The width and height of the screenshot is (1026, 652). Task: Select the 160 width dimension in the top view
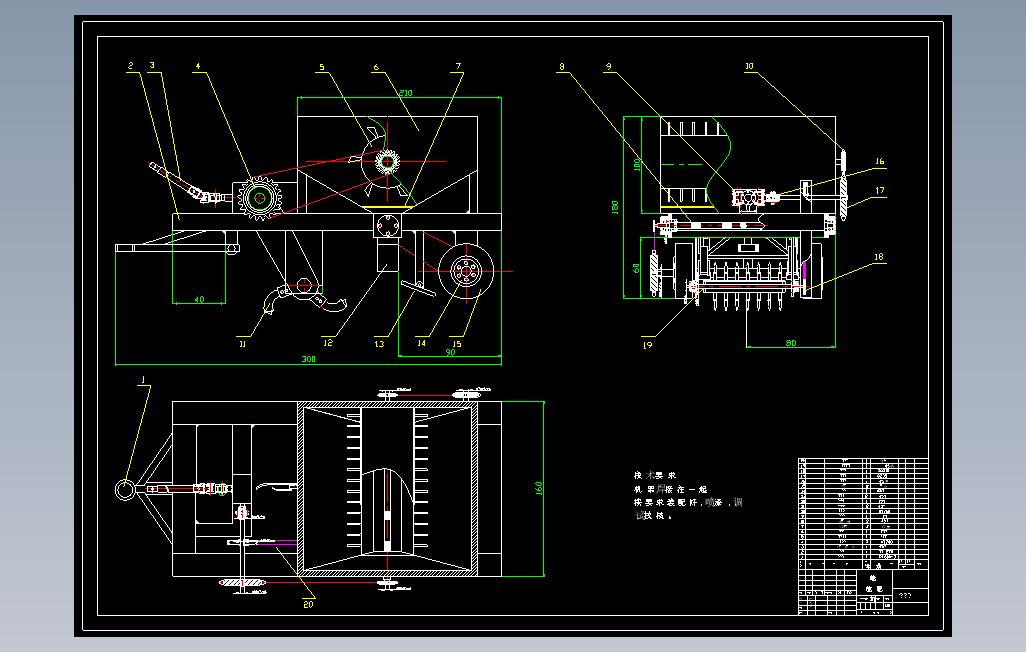pyautogui.click(x=539, y=488)
